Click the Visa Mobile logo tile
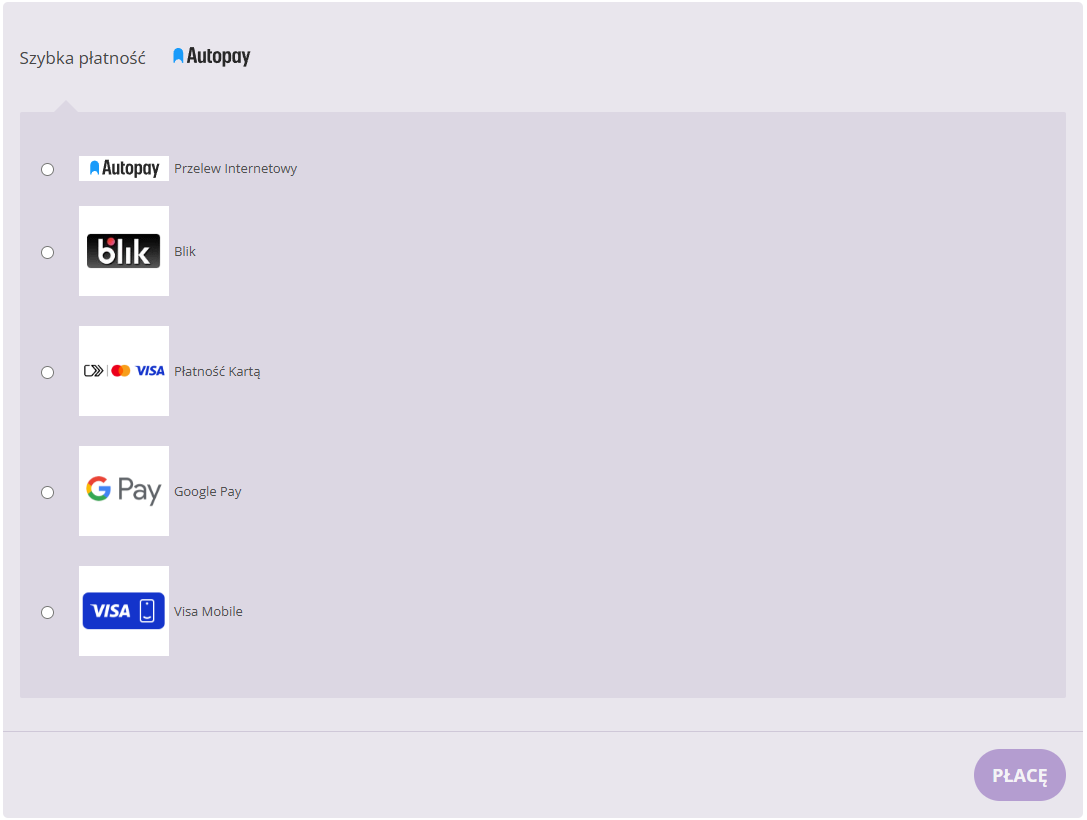This screenshot has width=1087, height=820. coord(124,611)
